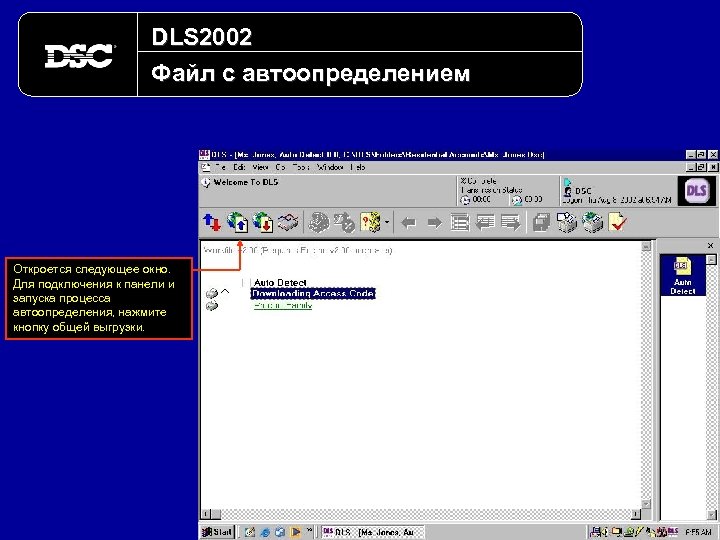Click the DLS icon in system tray
The height and width of the screenshot is (540, 720).
point(673,532)
